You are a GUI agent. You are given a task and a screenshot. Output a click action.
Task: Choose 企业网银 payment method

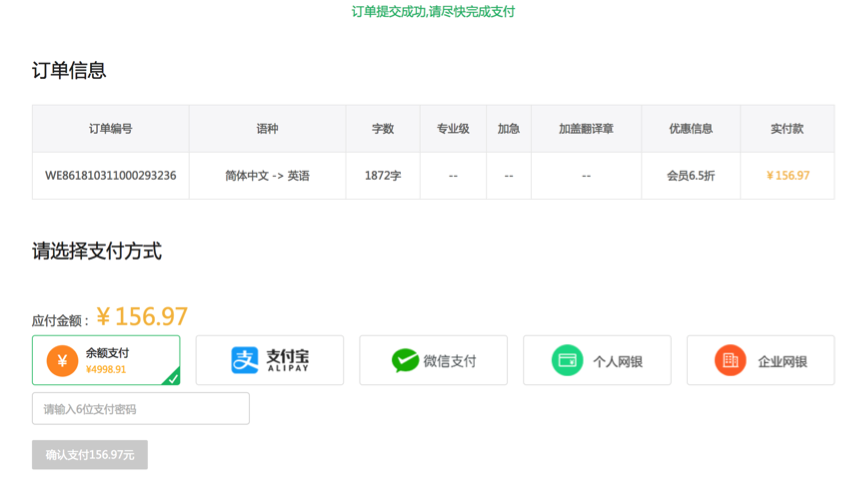pos(761,360)
